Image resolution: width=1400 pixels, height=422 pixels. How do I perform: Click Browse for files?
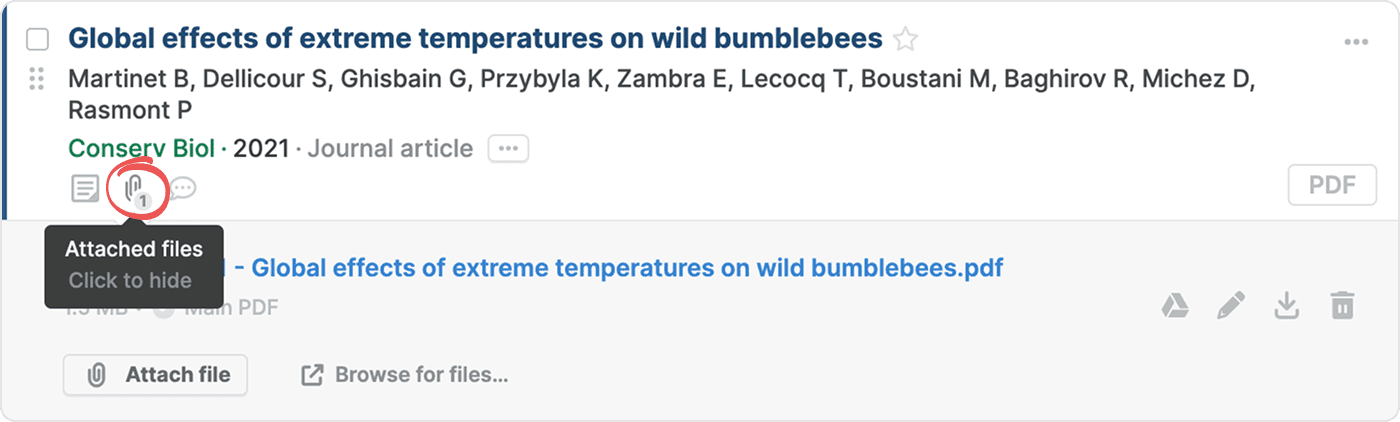[x=405, y=375]
